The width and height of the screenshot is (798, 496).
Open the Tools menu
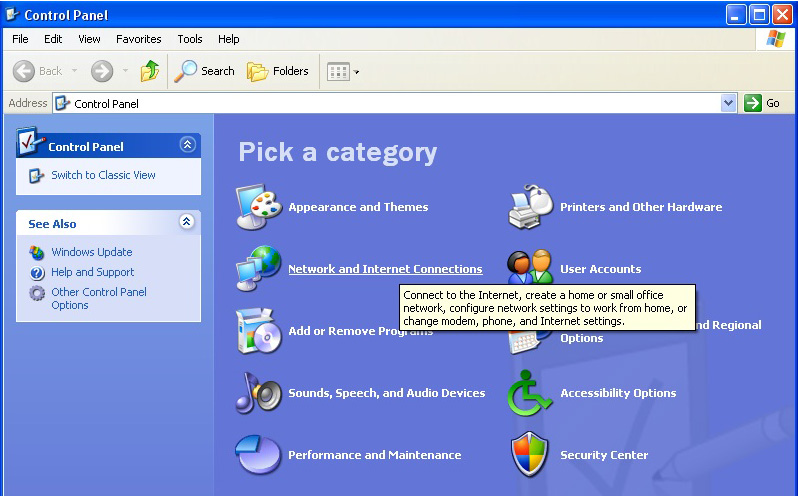tap(190, 39)
